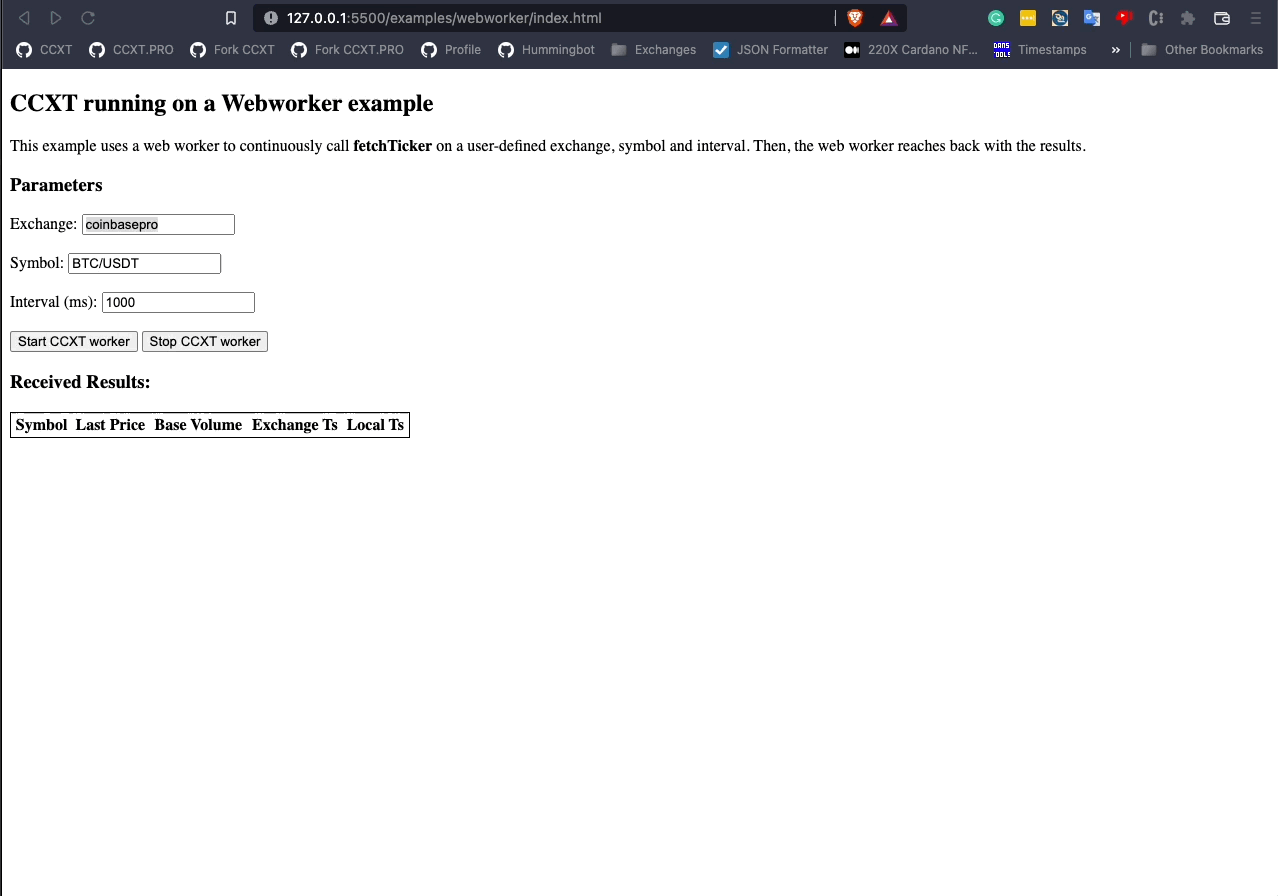Open the Brave hamburger menu
This screenshot has width=1278, height=896.
(1256, 17)
